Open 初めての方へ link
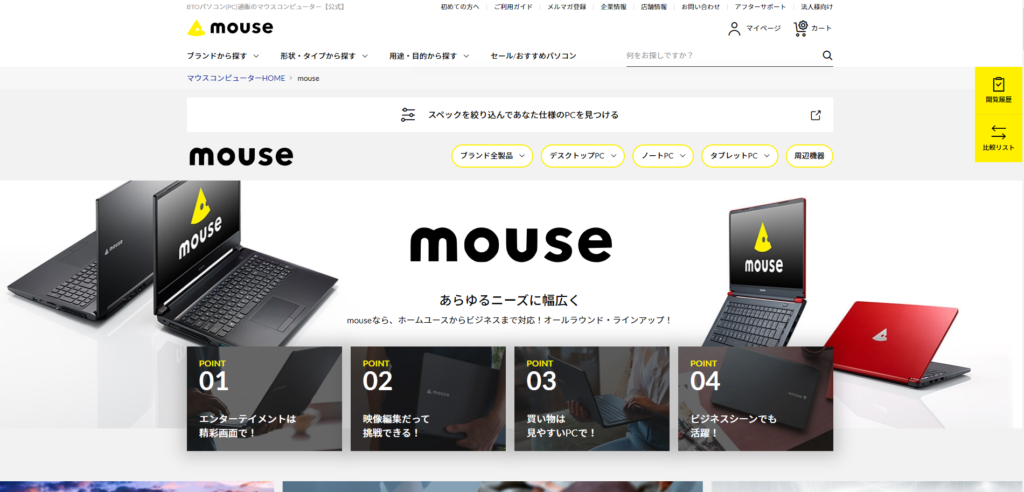The image size is (1024, 492). (460, 7)
